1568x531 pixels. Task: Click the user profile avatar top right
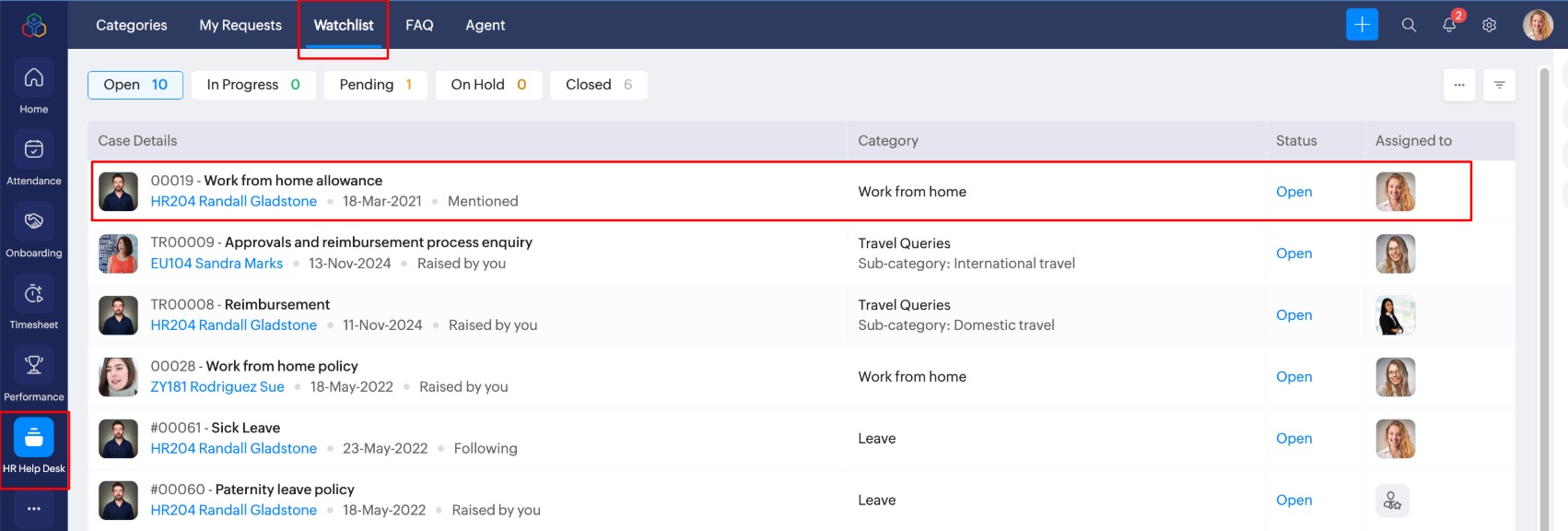point(1538,25)
